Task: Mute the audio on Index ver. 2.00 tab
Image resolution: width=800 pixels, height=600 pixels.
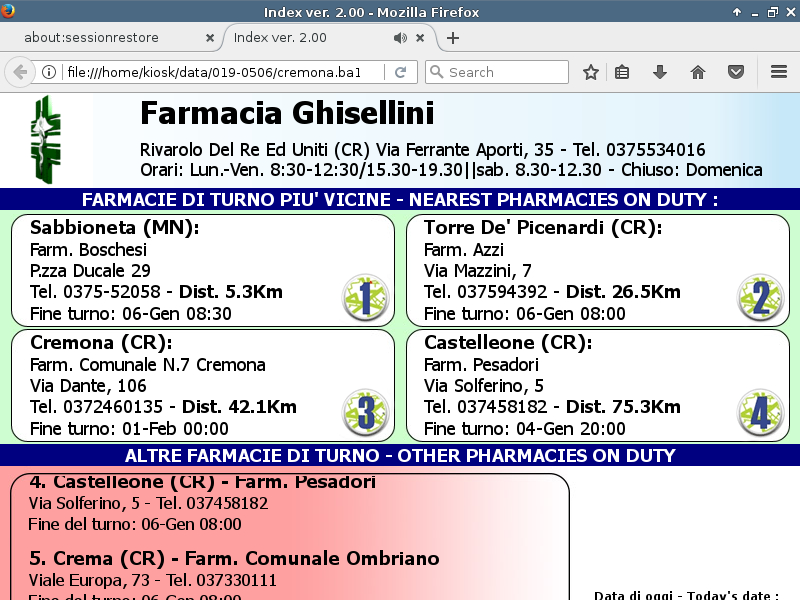Action: point(400,38)
